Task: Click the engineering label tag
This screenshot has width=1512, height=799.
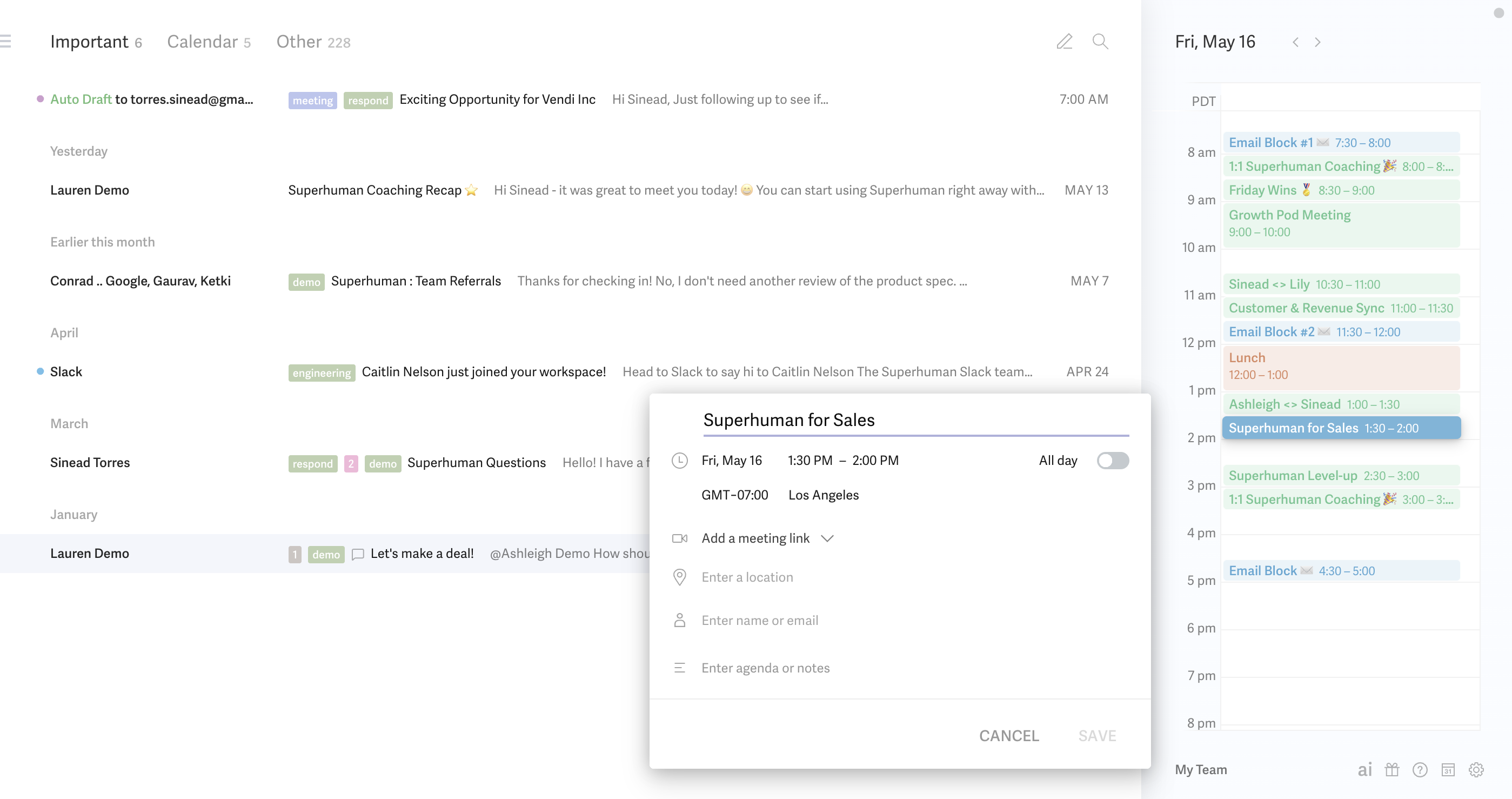Action: coord(321,373)
